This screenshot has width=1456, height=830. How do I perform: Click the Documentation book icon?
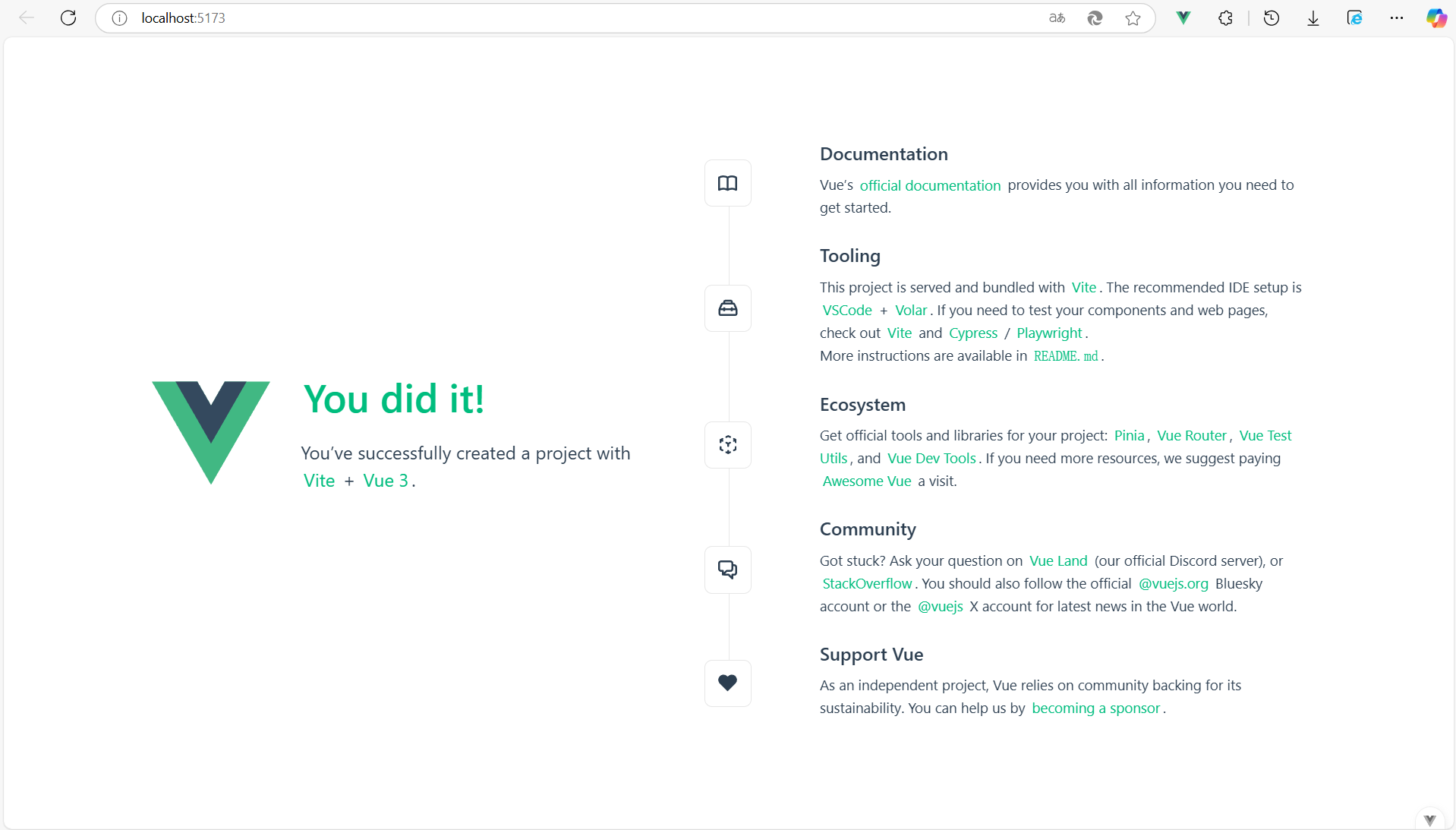[728, 183]
